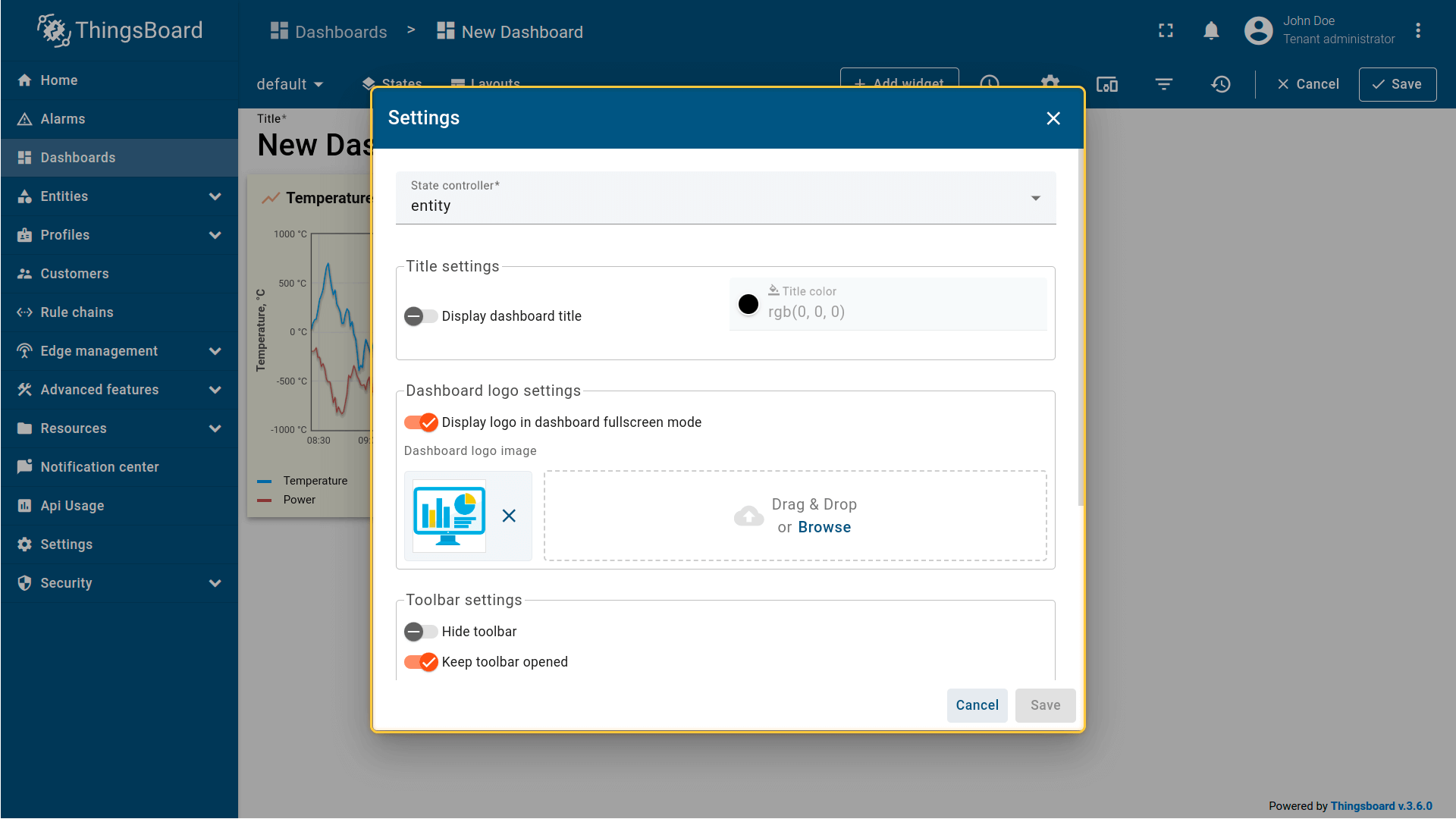Click the notifications bell icon

click(1211, 31)
